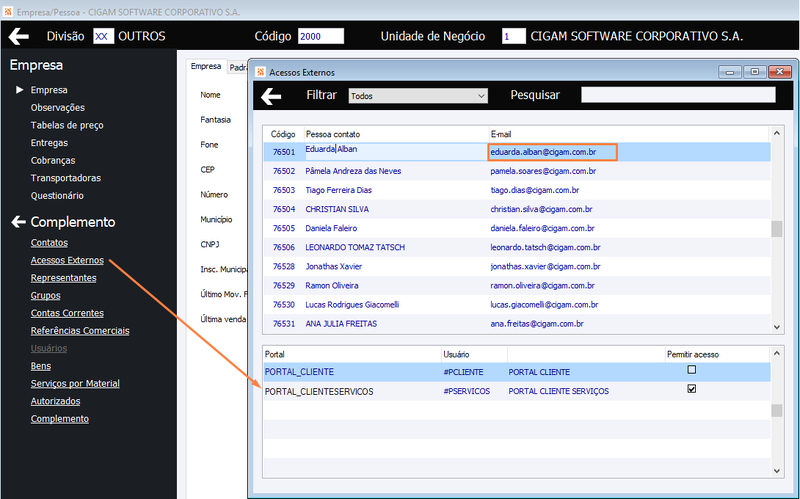Image resolution: width=800 pixels, height=499 pixels.
Task: Click the CIGAM icon in Empresa/Pessoa title bar
Action: 7,11
